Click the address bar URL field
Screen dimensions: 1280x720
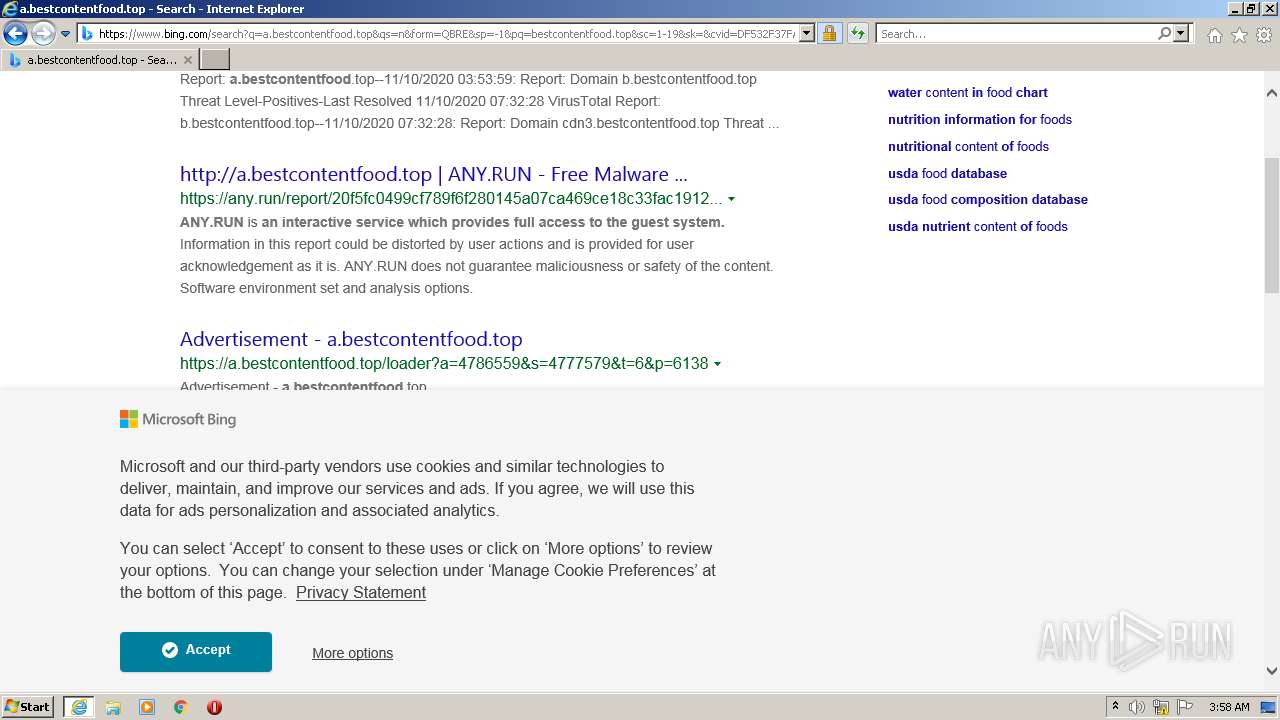click(x=447, y=34)
